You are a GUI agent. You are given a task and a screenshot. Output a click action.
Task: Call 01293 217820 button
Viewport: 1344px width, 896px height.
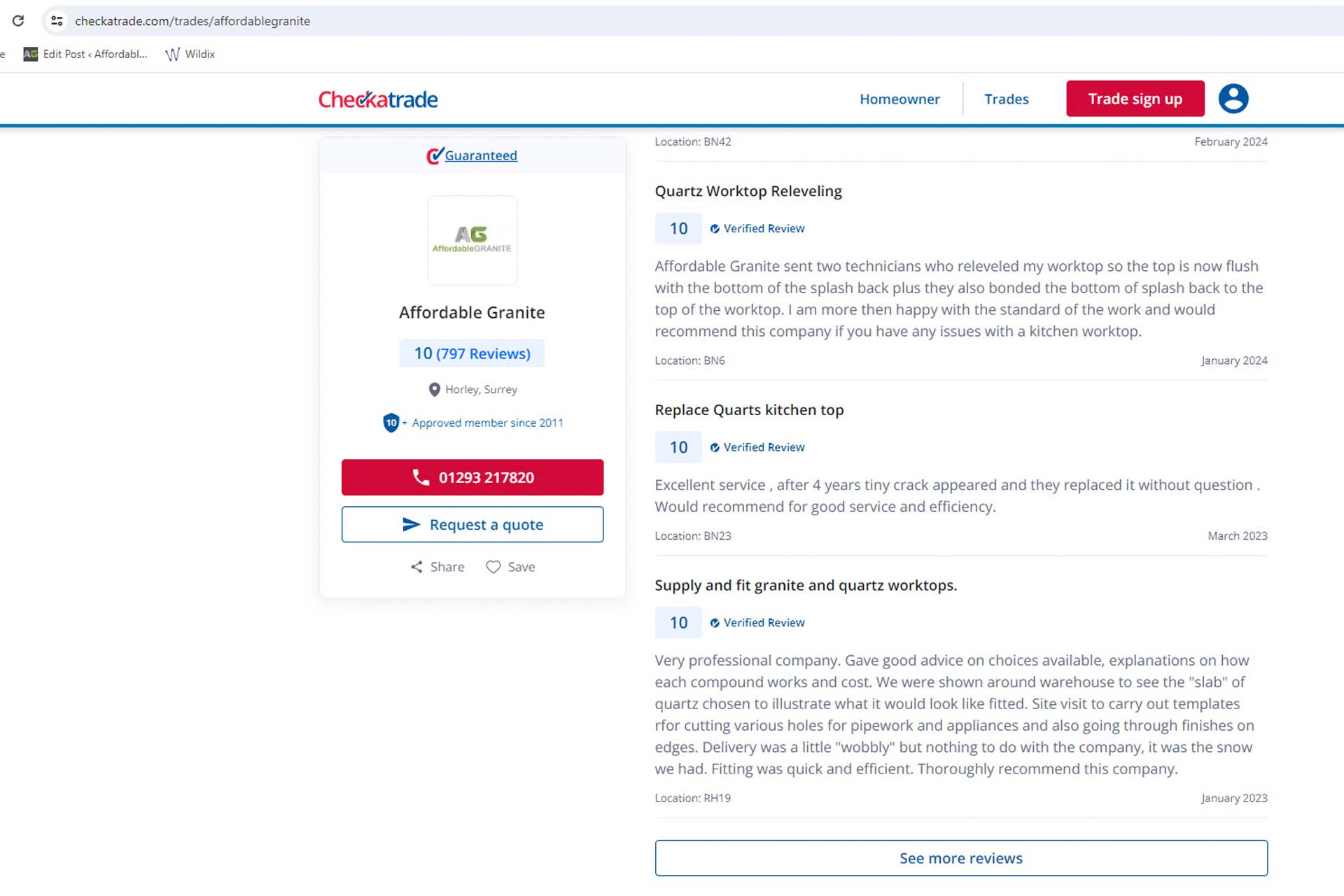coord(472,477)
